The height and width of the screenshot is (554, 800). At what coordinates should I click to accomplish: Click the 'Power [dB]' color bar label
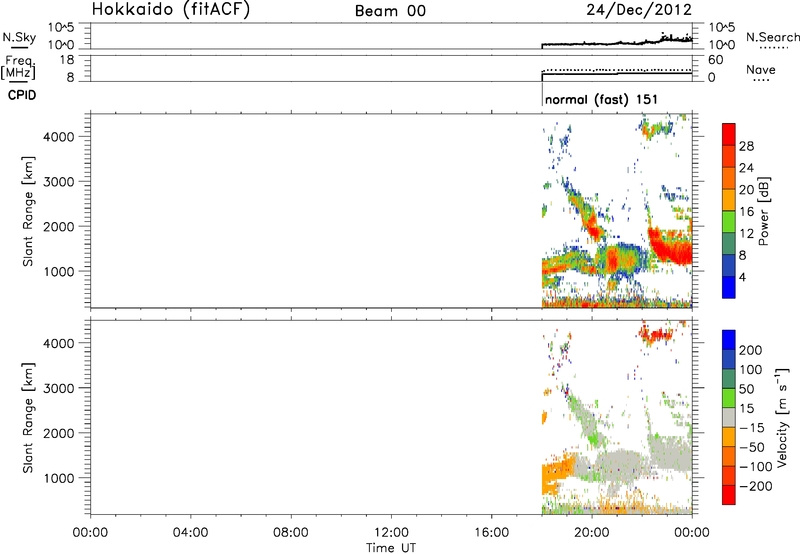point(763,211)
